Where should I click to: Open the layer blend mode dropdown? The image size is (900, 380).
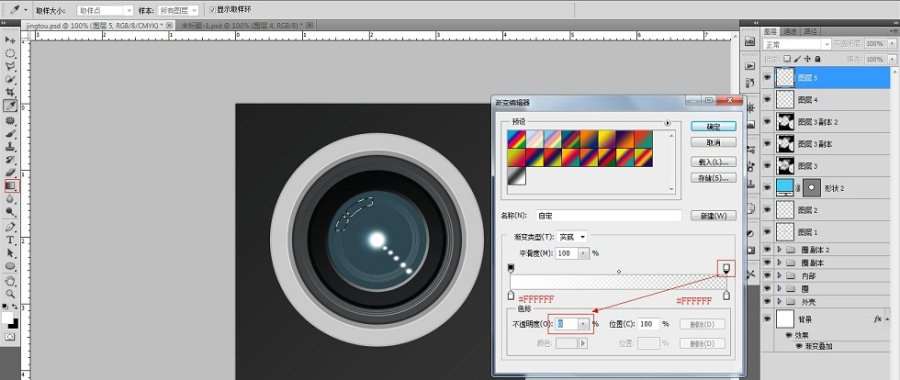coord(797,44)
